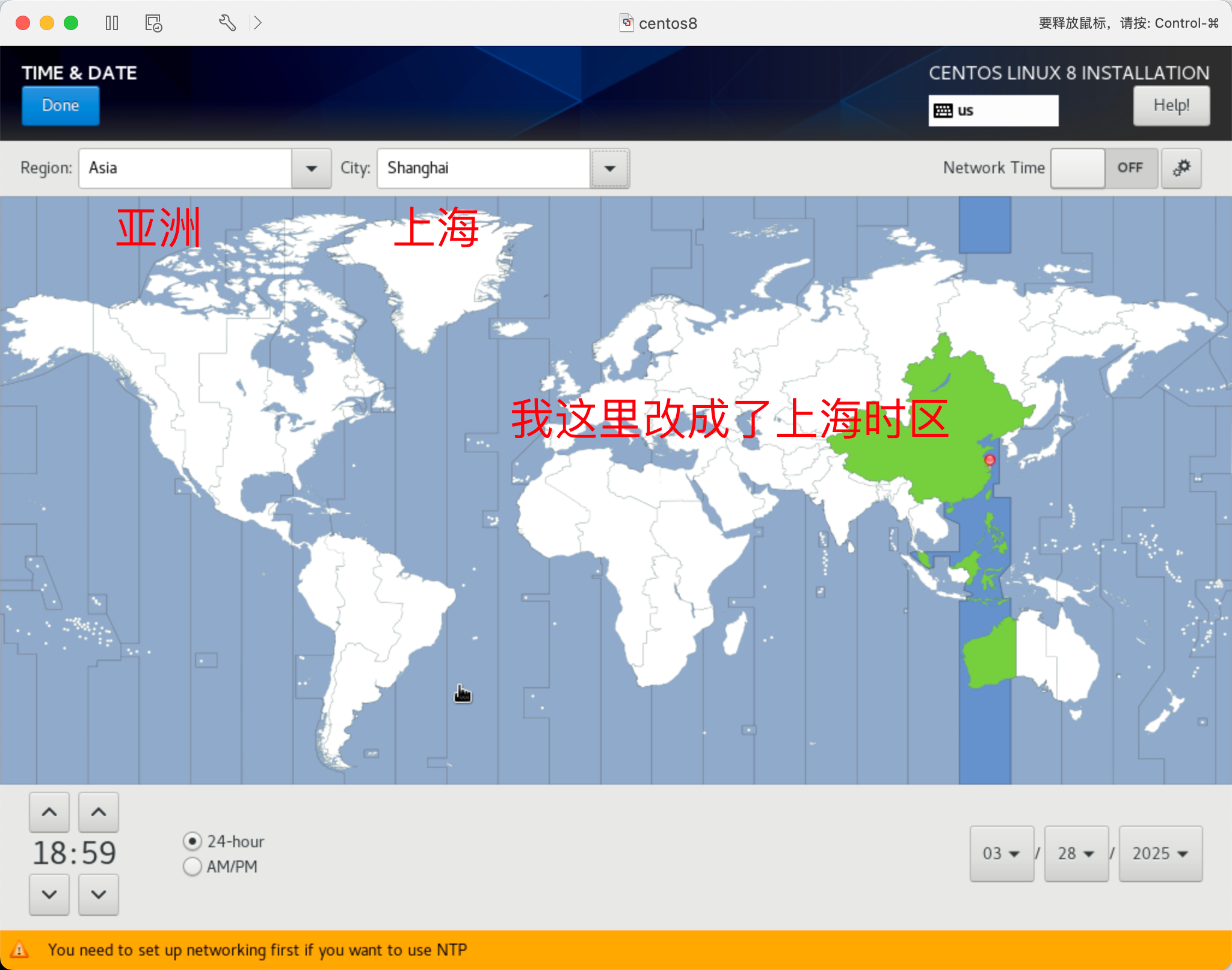Click the VM pause icon in toolbar
This screenshot has height=970, width=1232.
click(x=112, y=23)
